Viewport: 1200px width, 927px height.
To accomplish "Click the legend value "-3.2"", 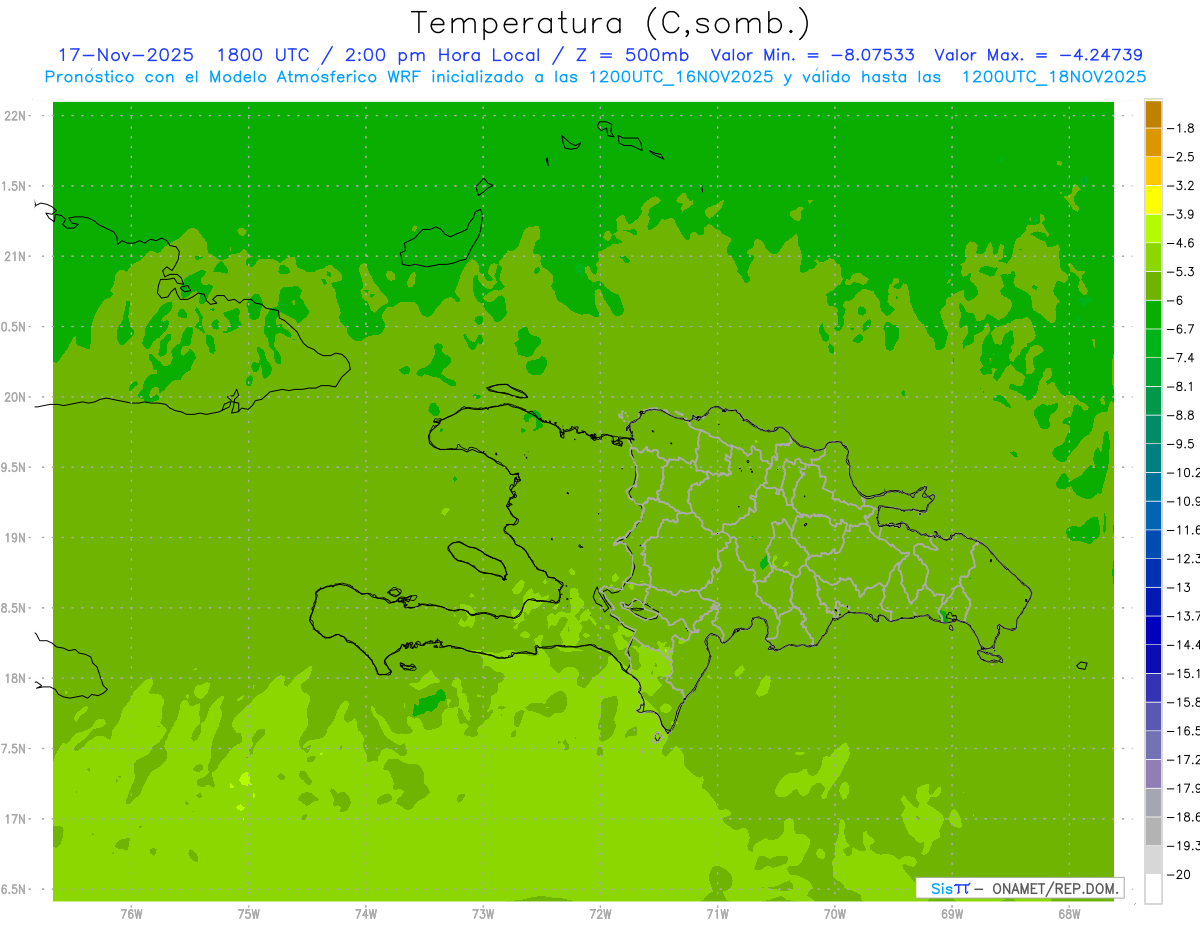I will click(1182, 186).
